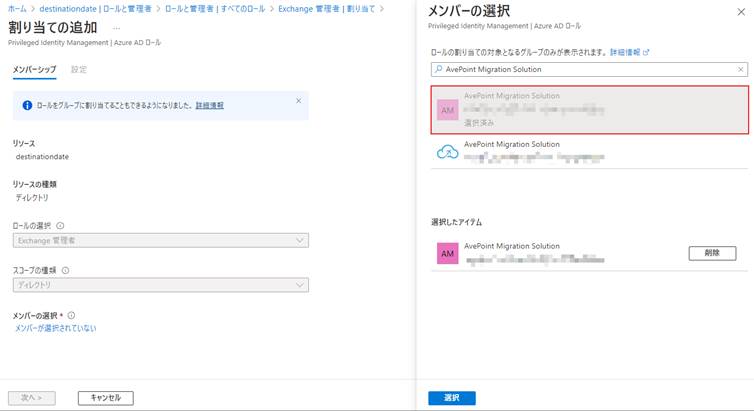
Task: Remove selected member with 削除 button
Action: [x=712, y=253]
